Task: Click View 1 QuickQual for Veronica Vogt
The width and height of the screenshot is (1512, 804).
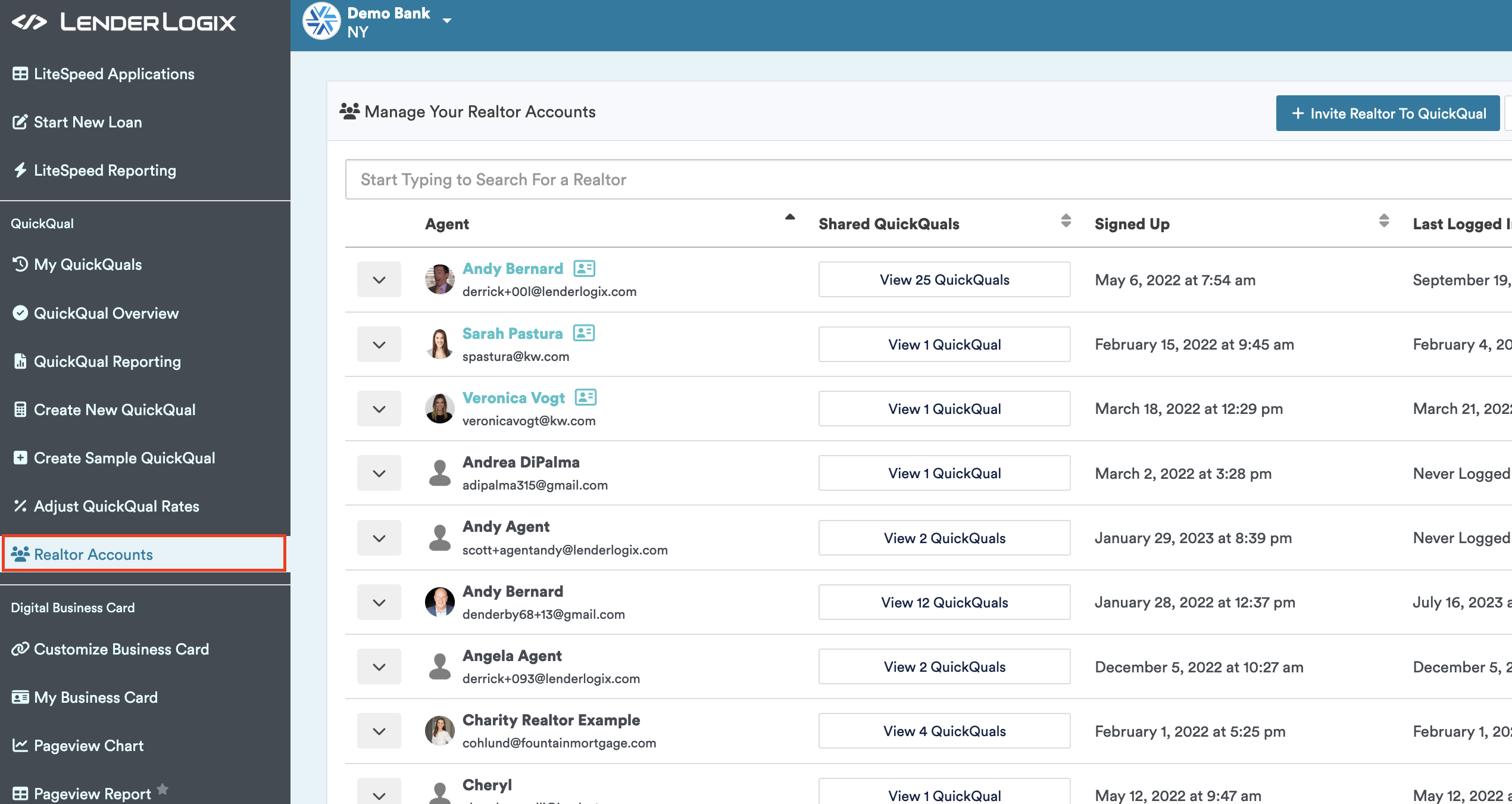Action: coord(944,409)
